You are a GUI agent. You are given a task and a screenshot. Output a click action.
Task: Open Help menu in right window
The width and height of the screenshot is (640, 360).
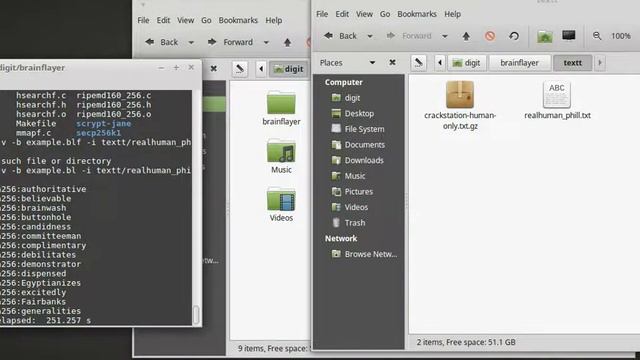point(452,14)
